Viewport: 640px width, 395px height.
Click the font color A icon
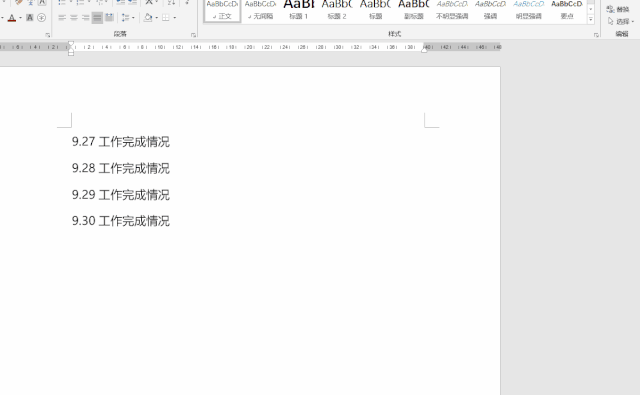[x=12, y=18]
